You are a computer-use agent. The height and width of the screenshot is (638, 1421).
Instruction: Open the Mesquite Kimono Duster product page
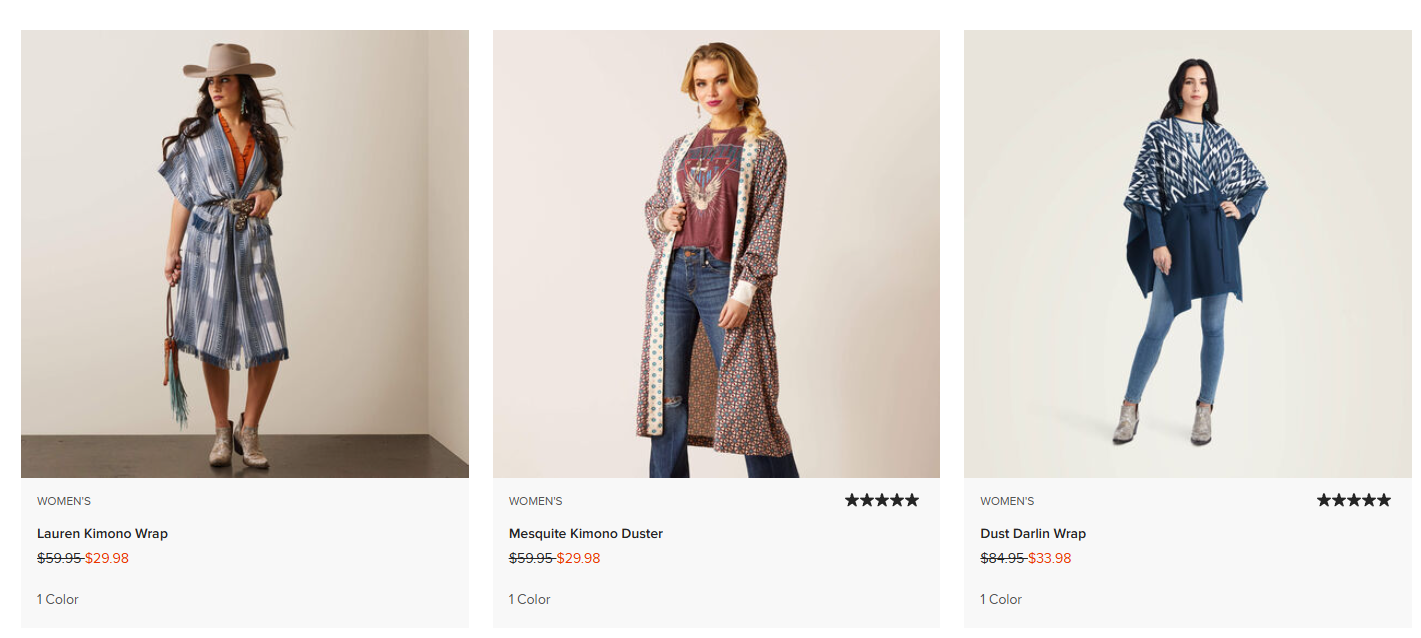(585, 533)
